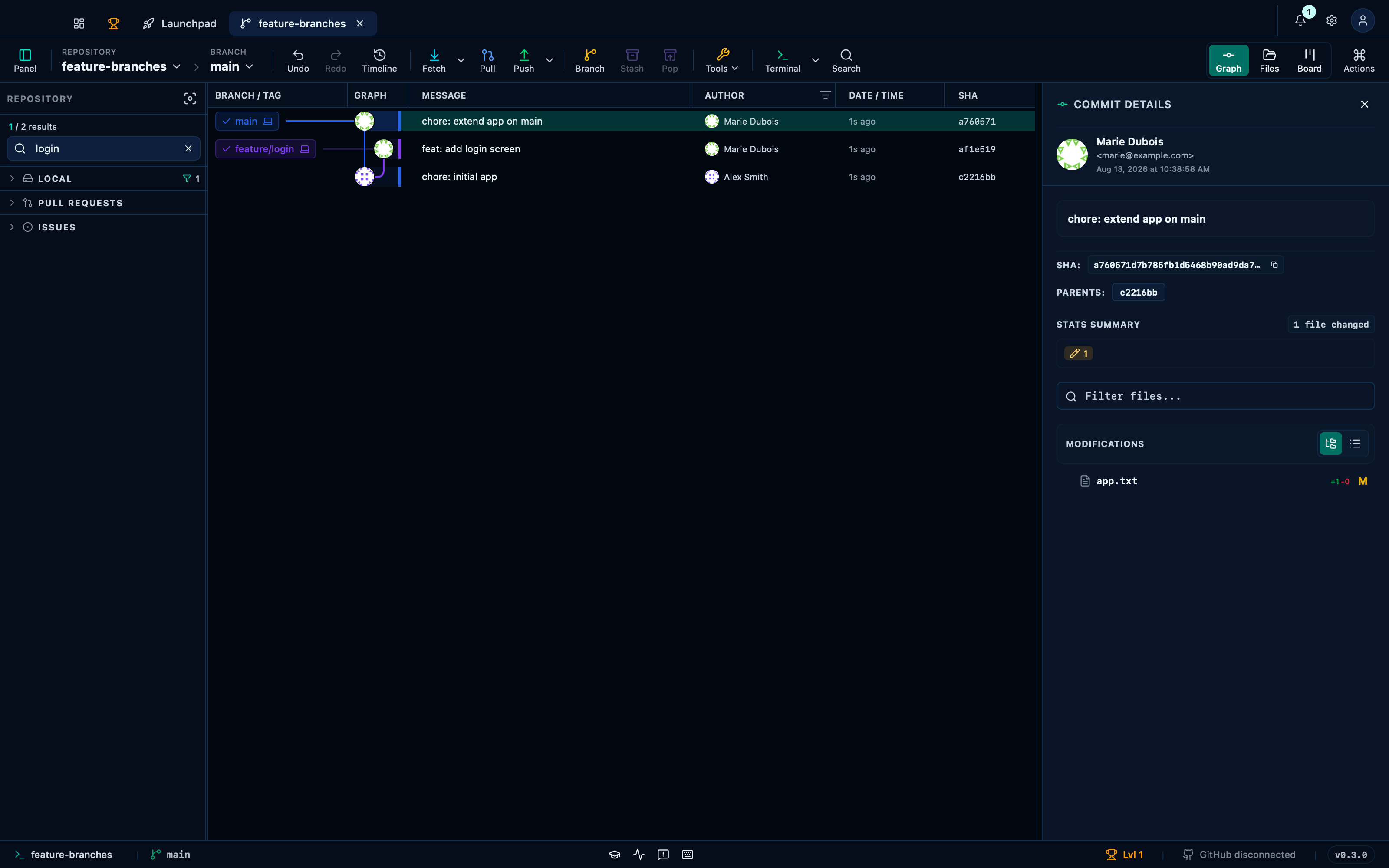Open Search from toolbar
Viewport: 1389px width, 868px height.
pos(846,60)
